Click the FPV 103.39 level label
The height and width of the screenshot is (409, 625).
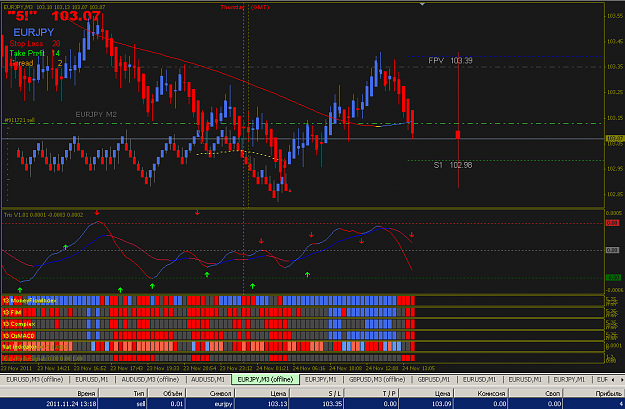pos(450,61)
